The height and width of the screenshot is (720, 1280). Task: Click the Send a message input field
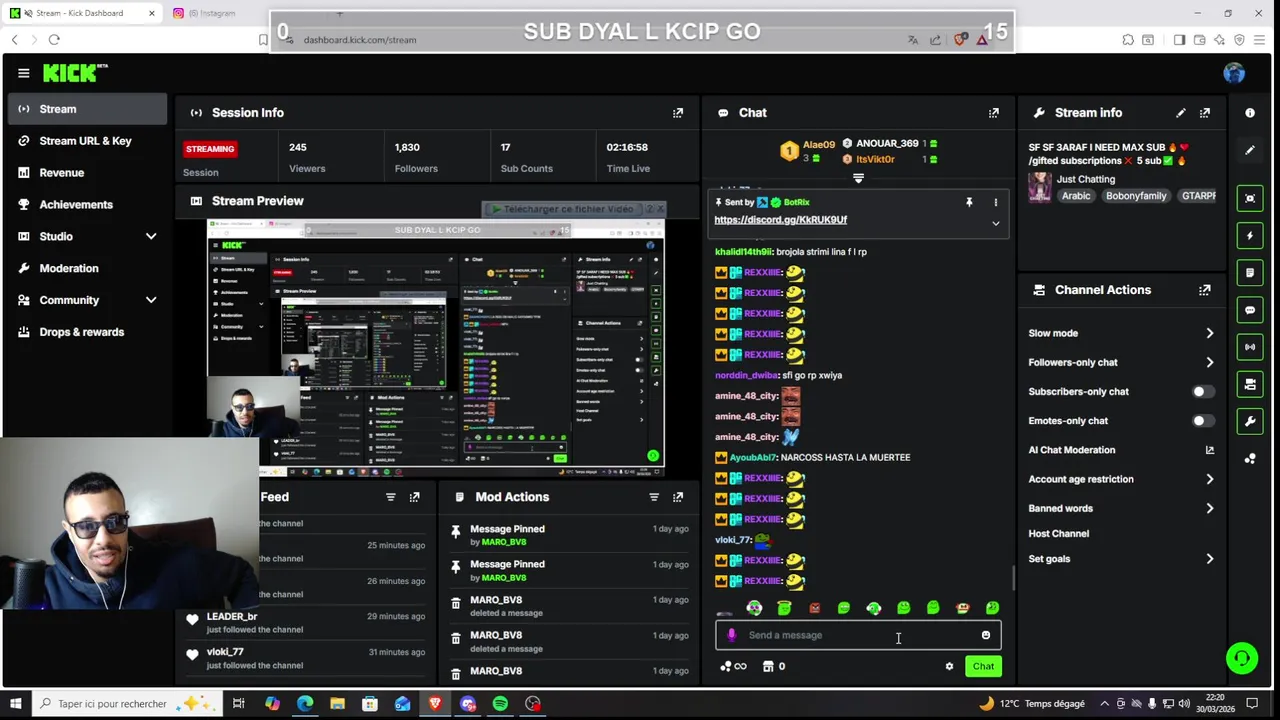click(858, 635)
